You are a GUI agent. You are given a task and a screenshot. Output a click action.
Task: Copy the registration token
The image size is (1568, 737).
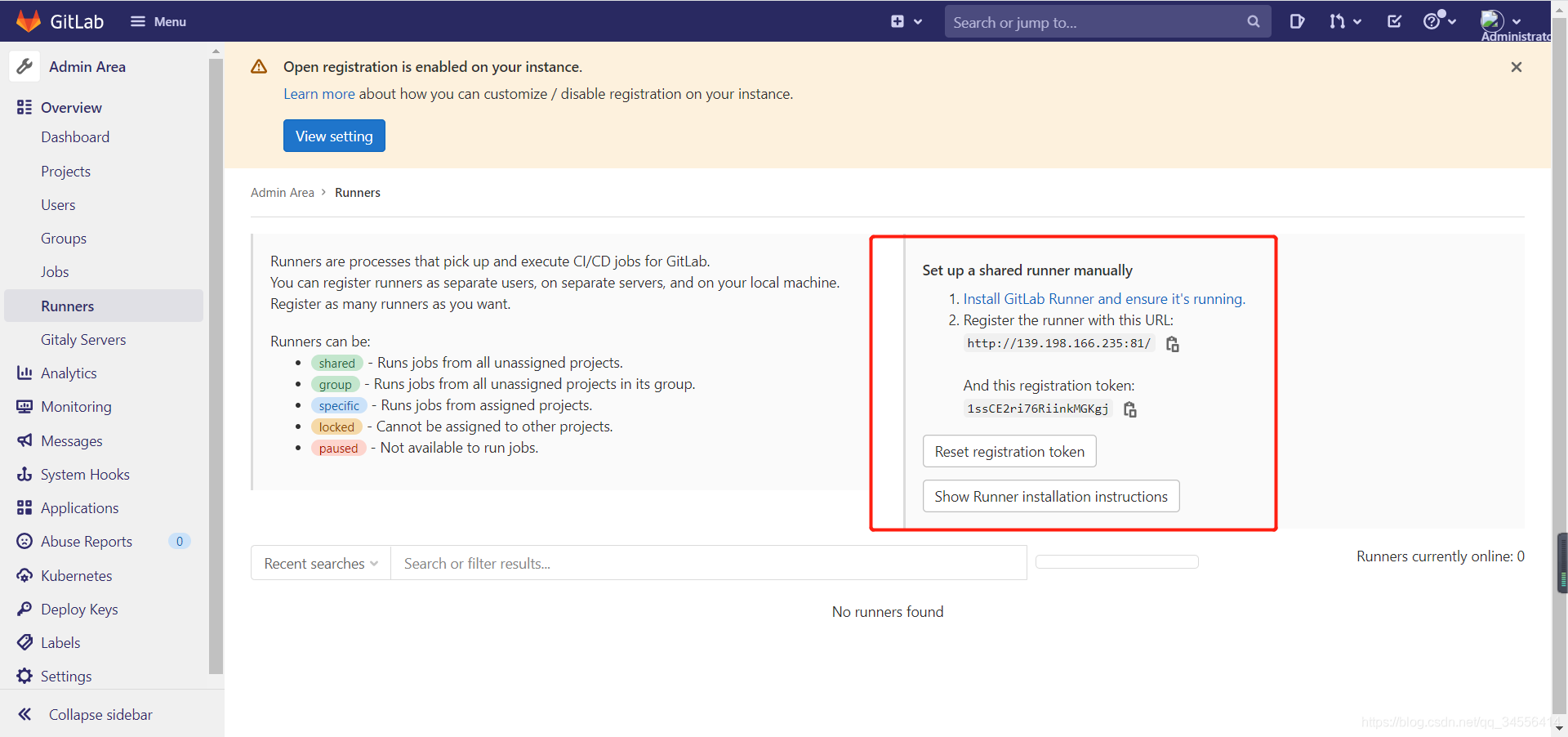coord(1129,409)
